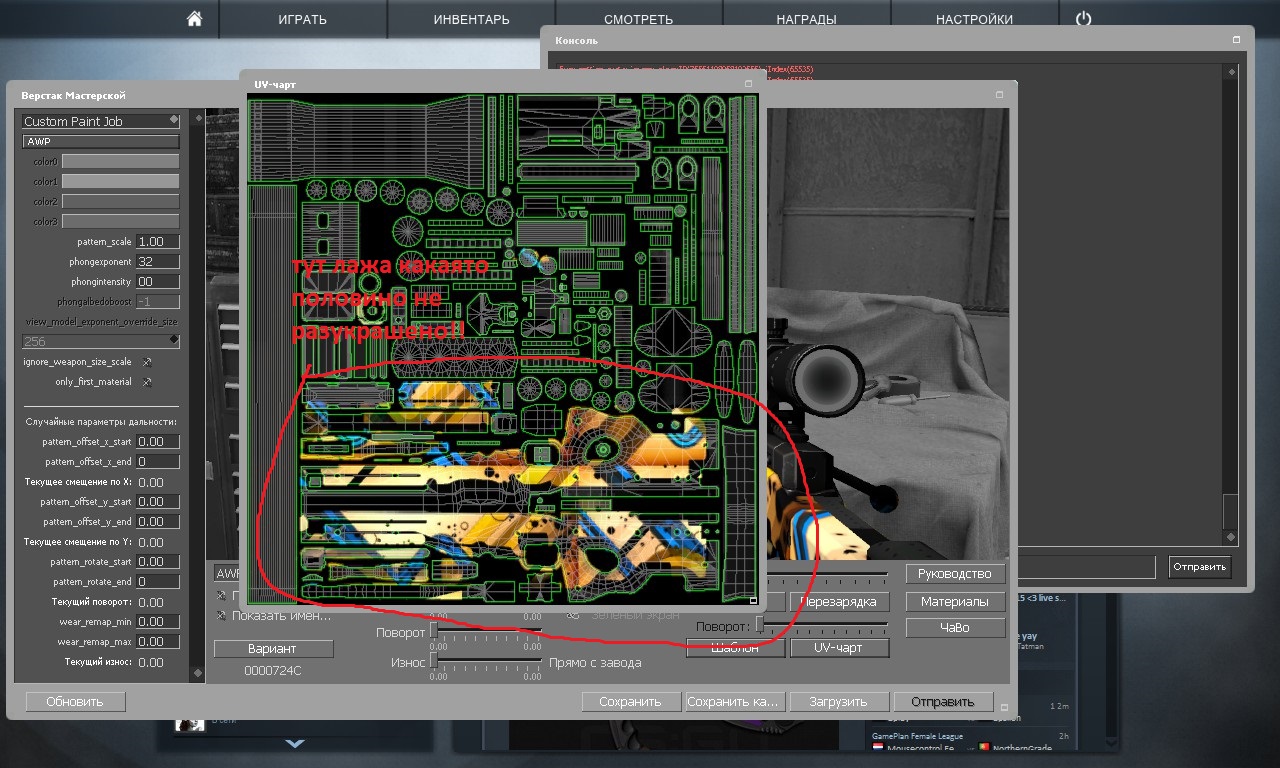Toggle only_first_material checkbox
Screen dimensions: 1280x768
pyautogui.click(x=146, y=382)
